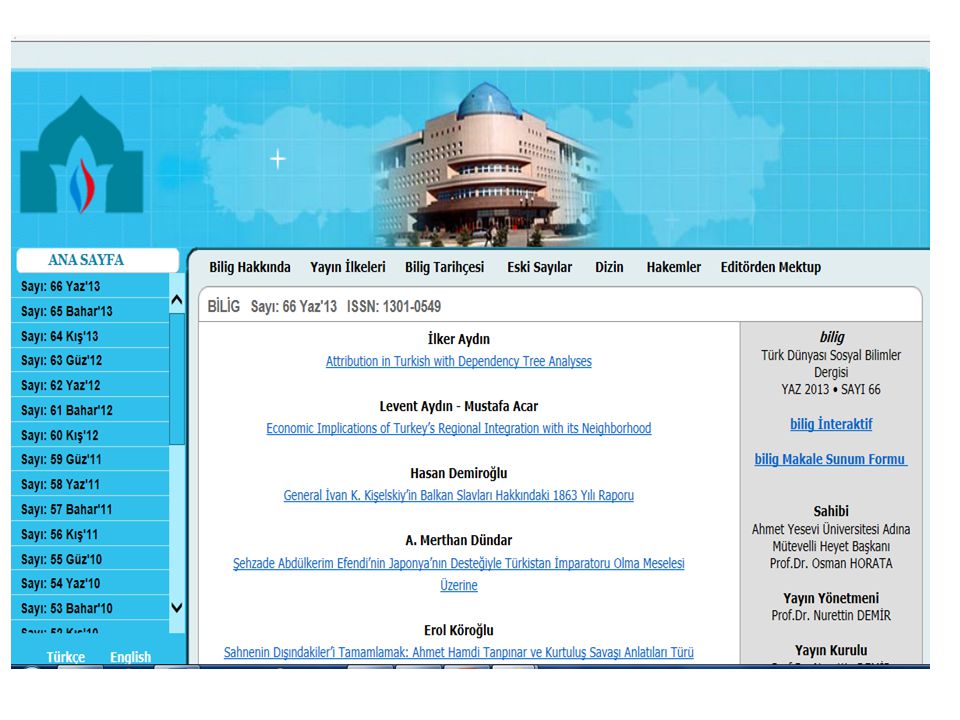This screenshot has height=720, width=960.
Task: Click Prof.Dr. Nurettin DEMİR name
Action: tap(831, 615)
